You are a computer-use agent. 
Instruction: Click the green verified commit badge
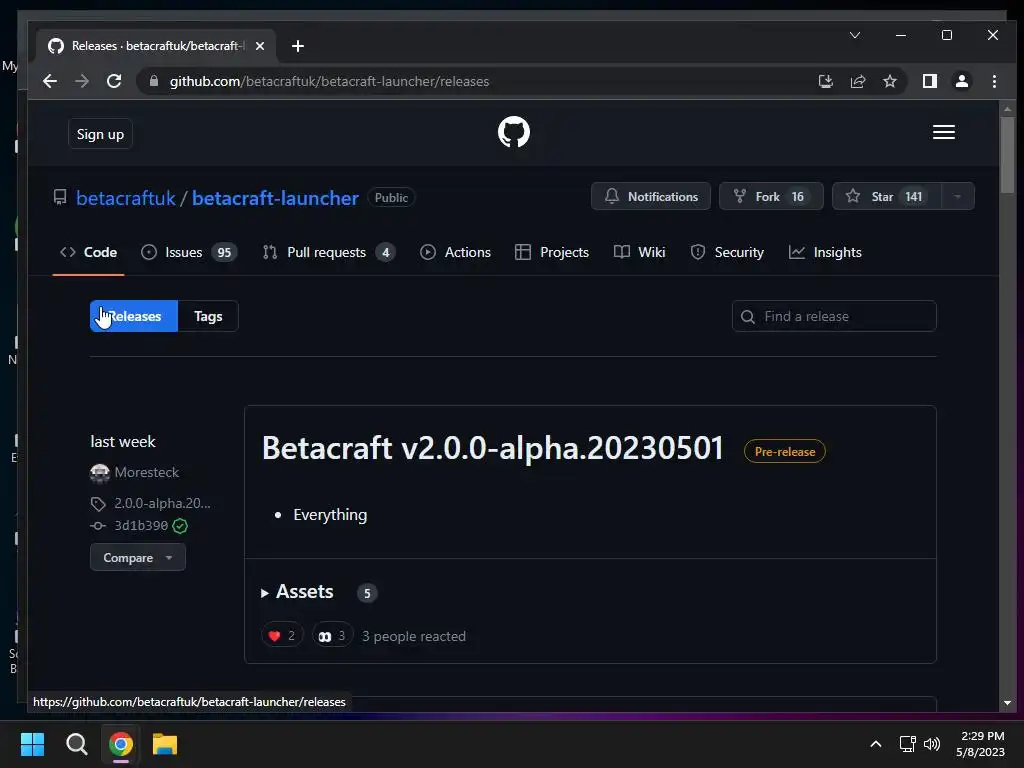tap(180, 526)
